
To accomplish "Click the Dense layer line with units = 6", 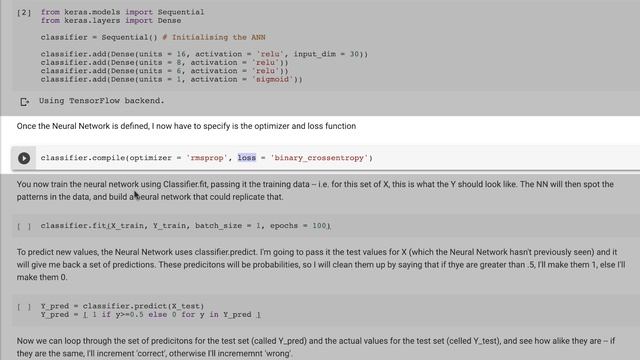I will [x=164, y=71].
